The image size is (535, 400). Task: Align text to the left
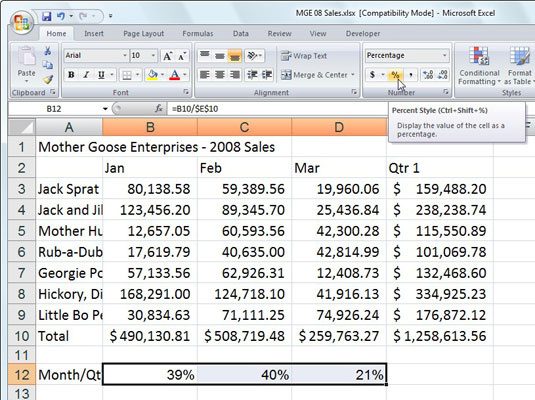point(205,75)
